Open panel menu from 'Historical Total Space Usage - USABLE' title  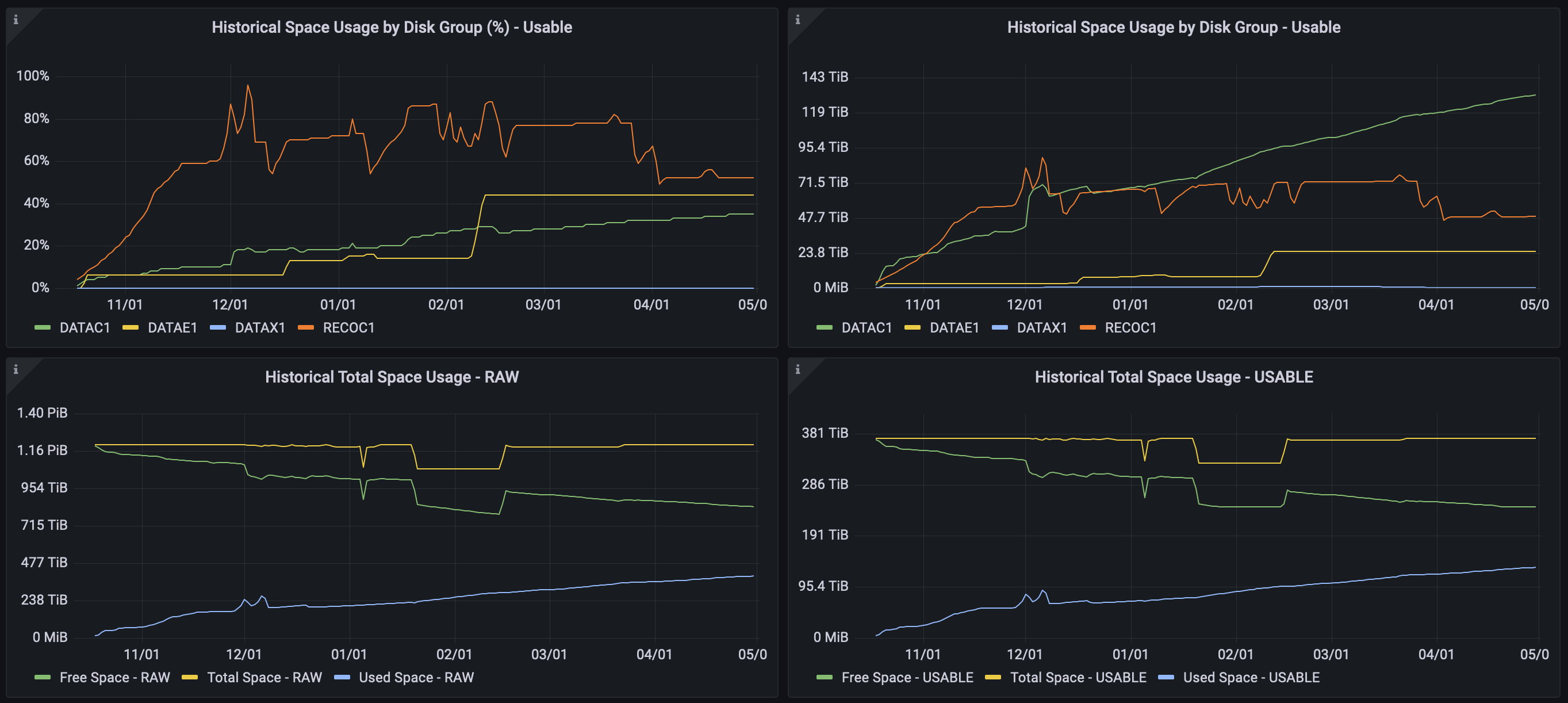point(1174,377)
